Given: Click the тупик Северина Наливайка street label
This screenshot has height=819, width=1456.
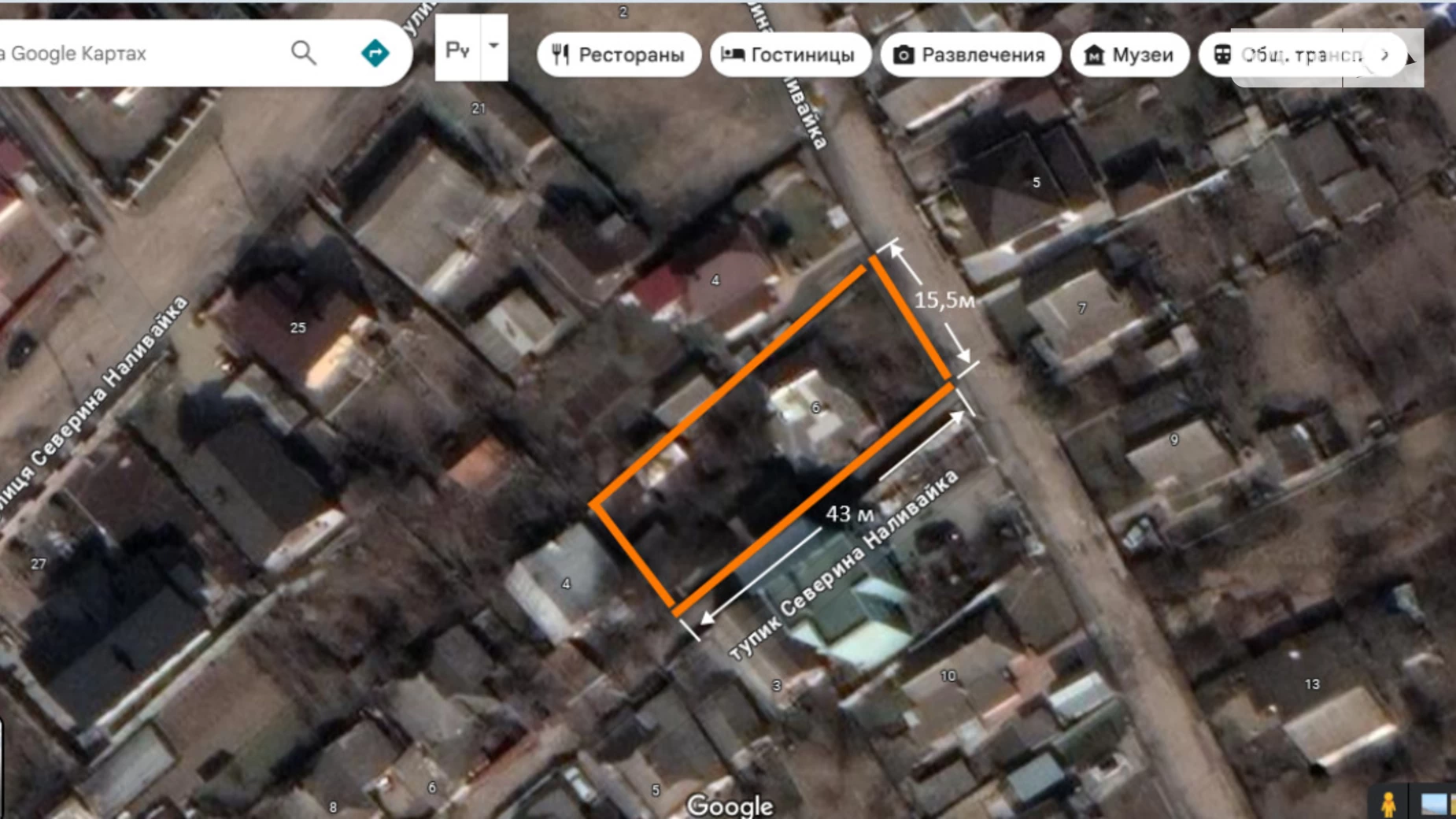Looking at the screenshot, I should (x=844, y=565).
